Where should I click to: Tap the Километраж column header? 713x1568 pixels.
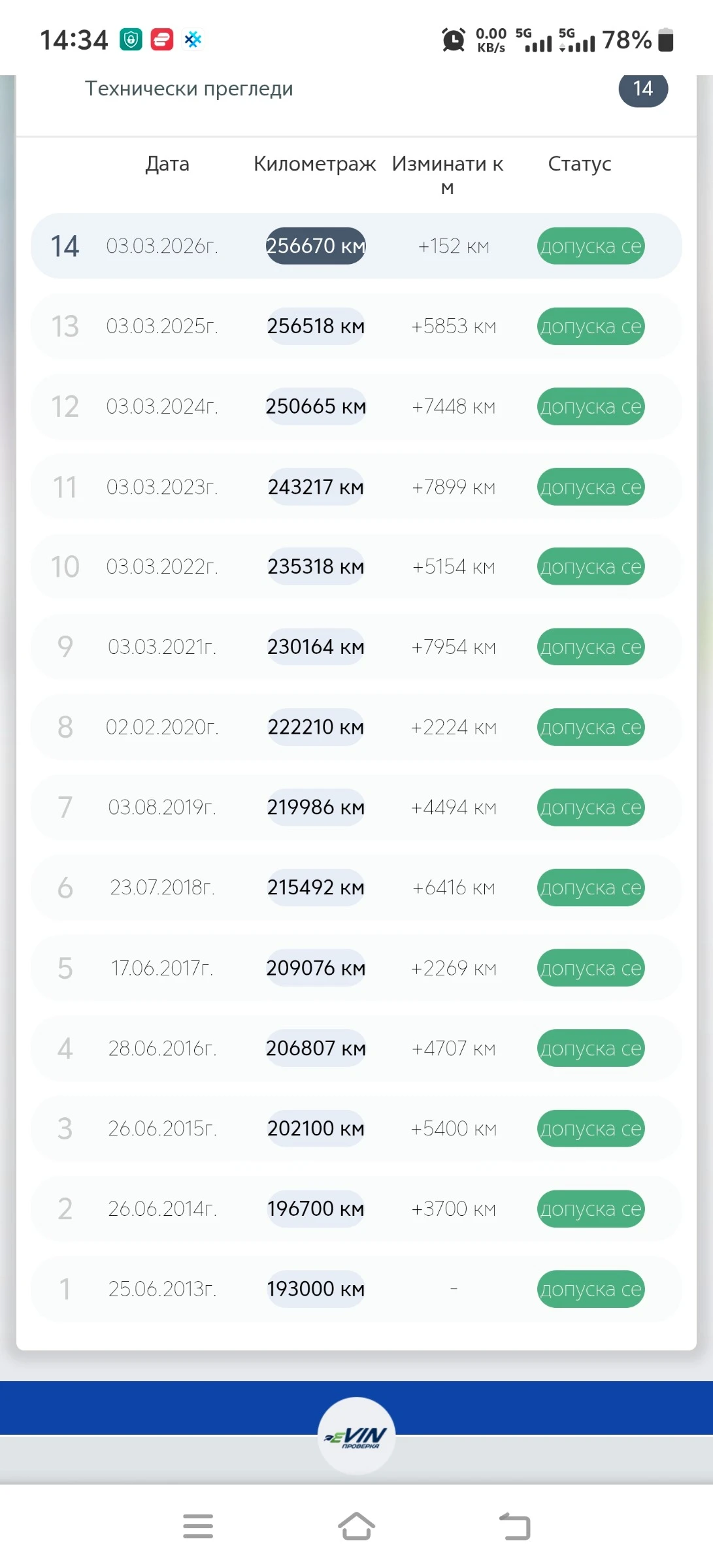(x=314, y=164)
